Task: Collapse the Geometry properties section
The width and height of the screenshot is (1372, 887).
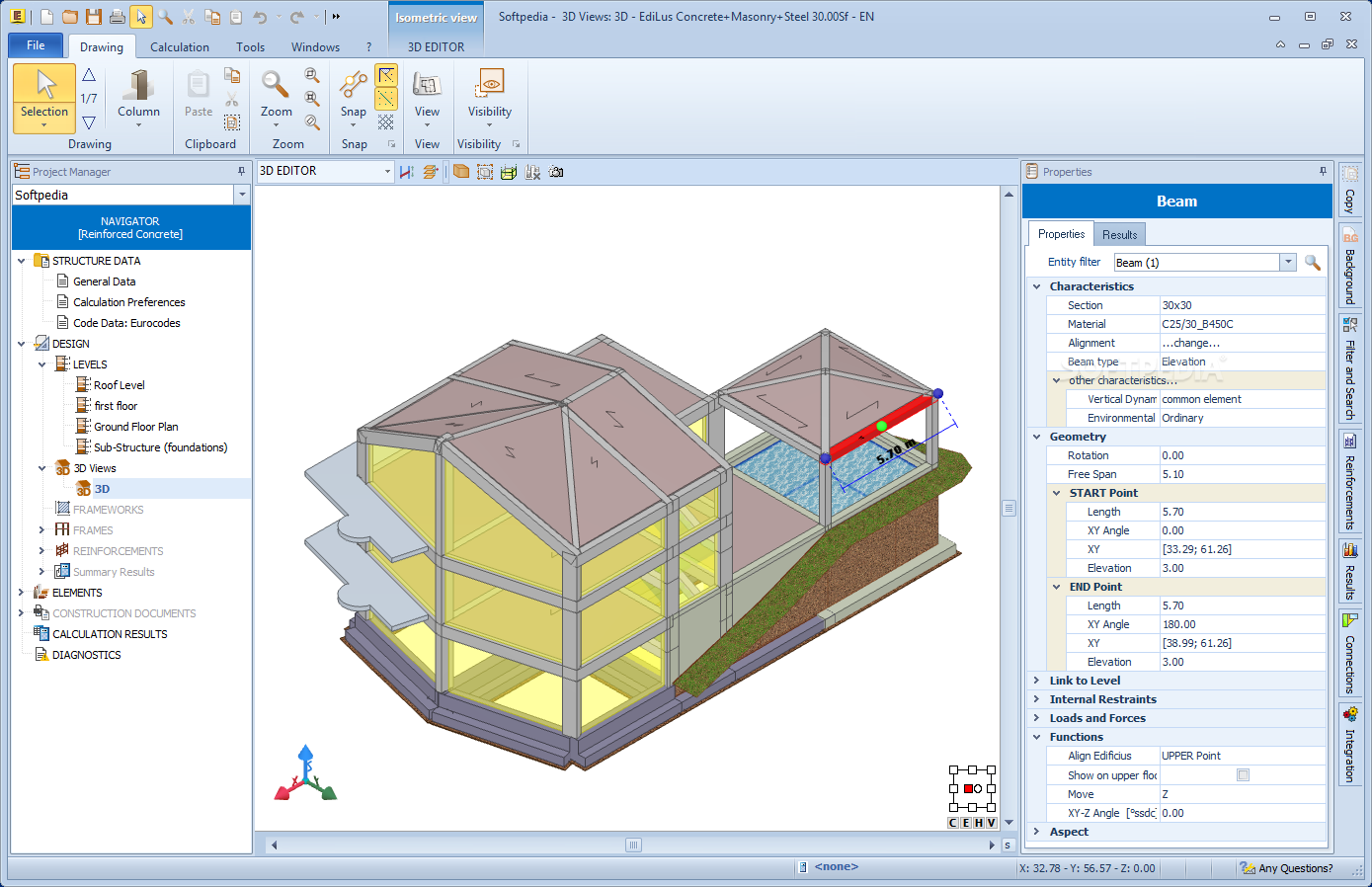Action: pos(1036,437)
